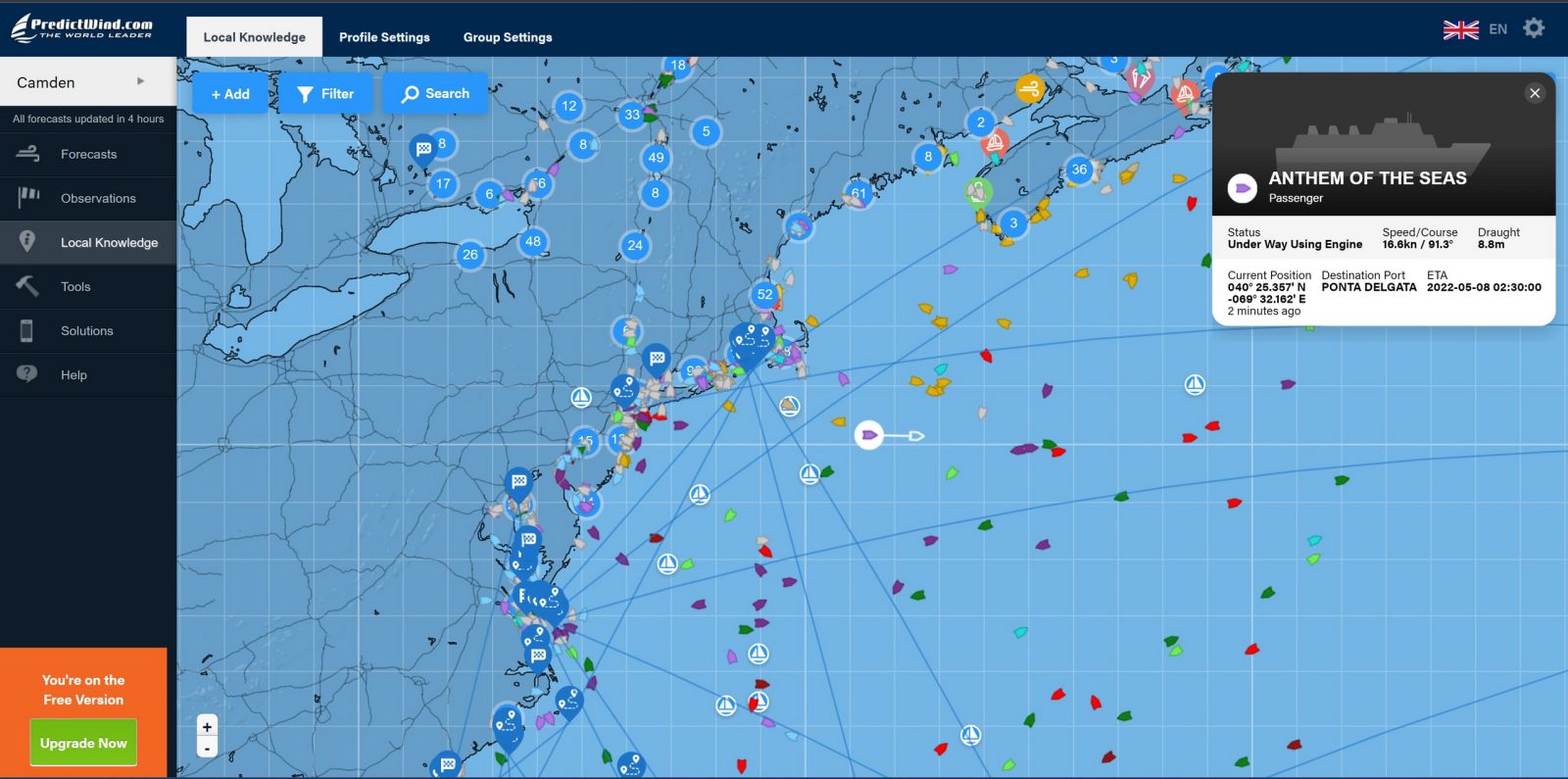Image resolution: width=1568 pixels, height=779 pixels.
Task: Open the cluster marker labeled 24
Action: (x=635, y=245)
